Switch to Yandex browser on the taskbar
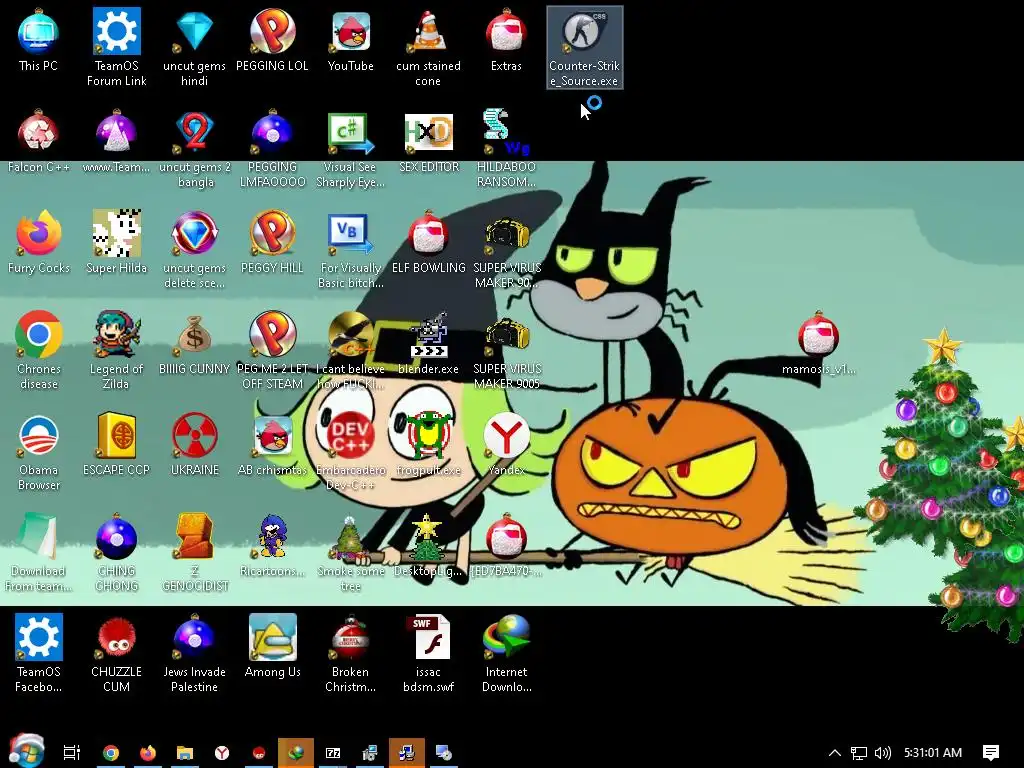This screenshot has height=768, width=1024. (222, 753)
